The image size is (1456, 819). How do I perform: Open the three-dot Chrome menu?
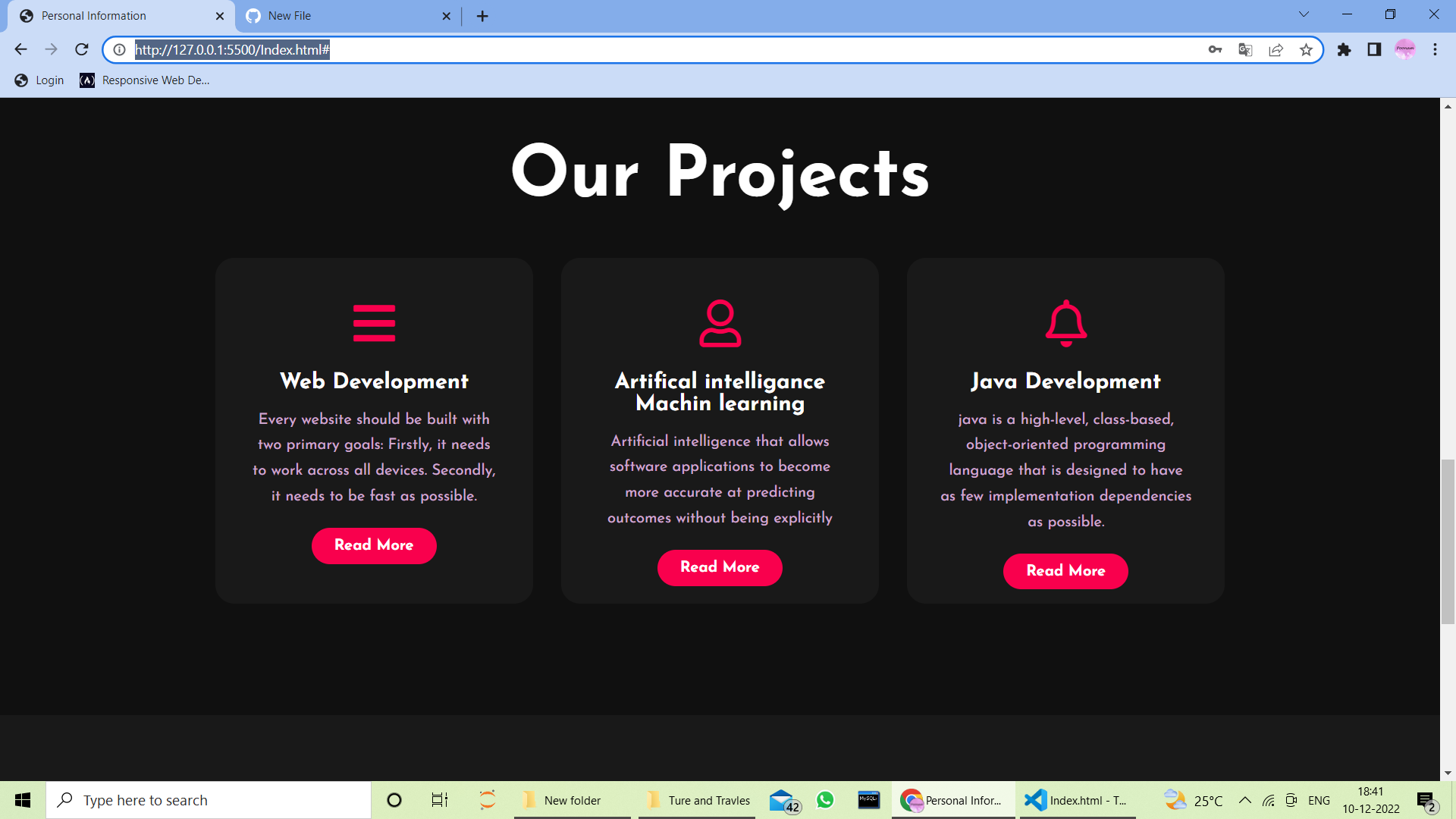(x=1435, y=49)
